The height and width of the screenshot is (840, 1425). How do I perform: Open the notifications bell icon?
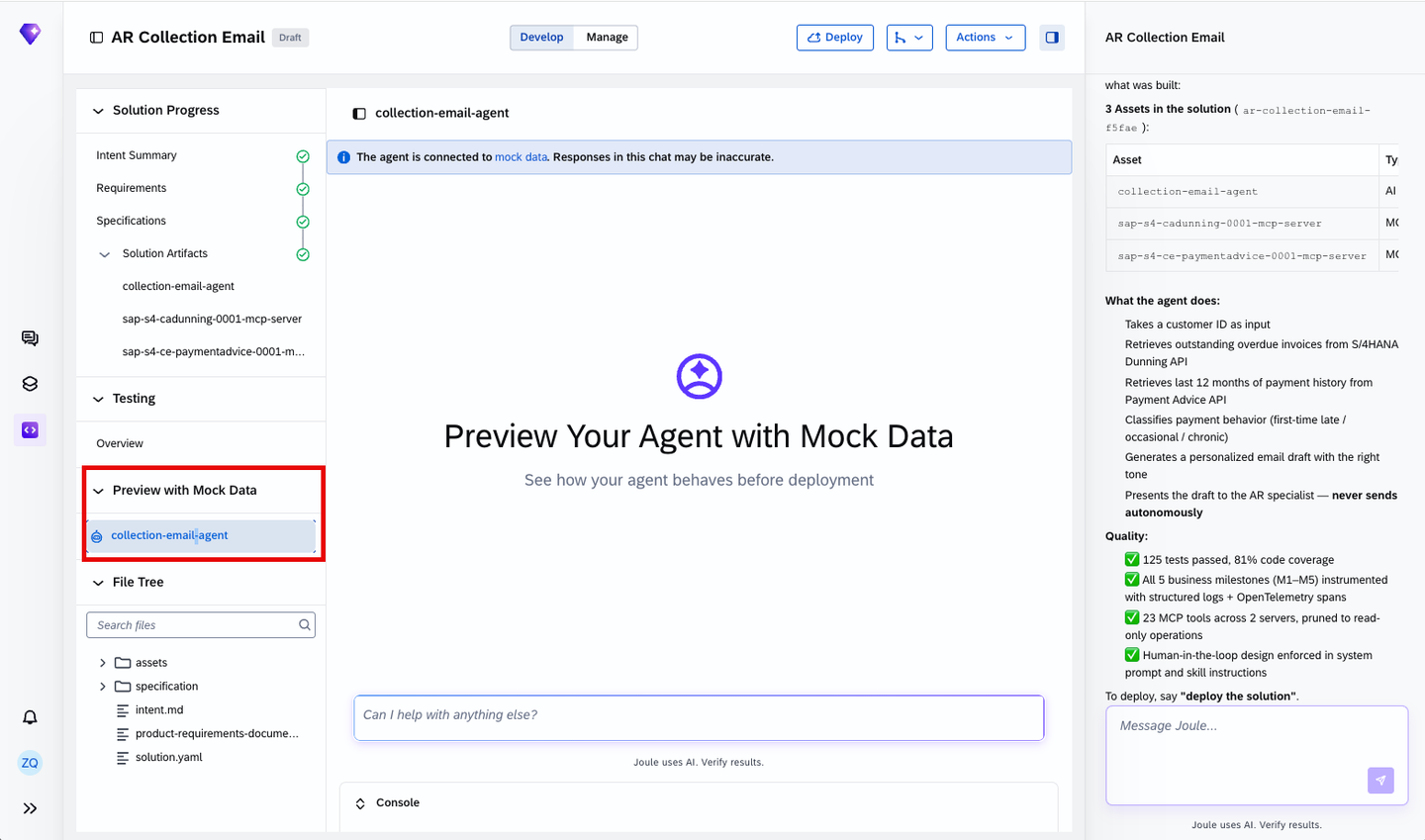[x=30, y=717]
